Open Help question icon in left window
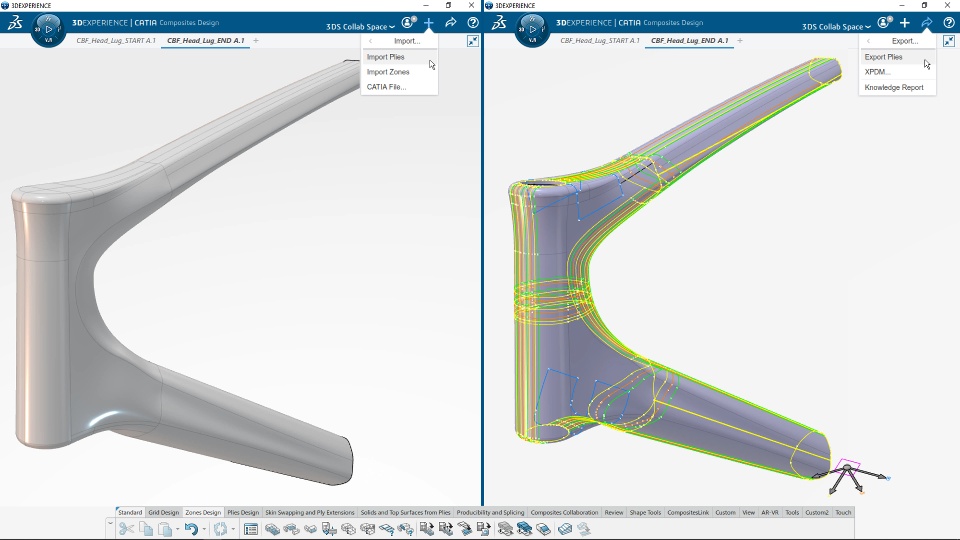The image size is (960, 540). pos(473,23)
